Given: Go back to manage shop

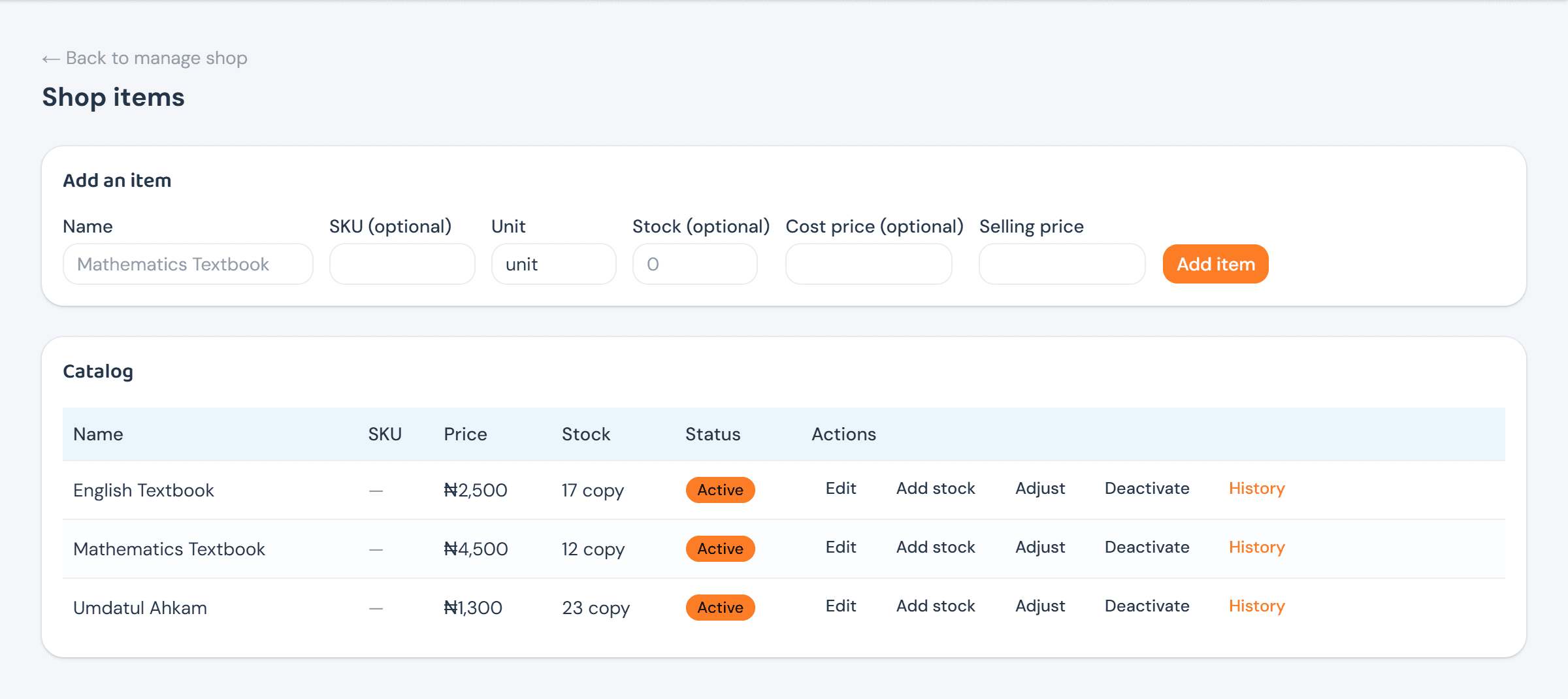Looking at the screenshot, I should click(x=144, y=58).
